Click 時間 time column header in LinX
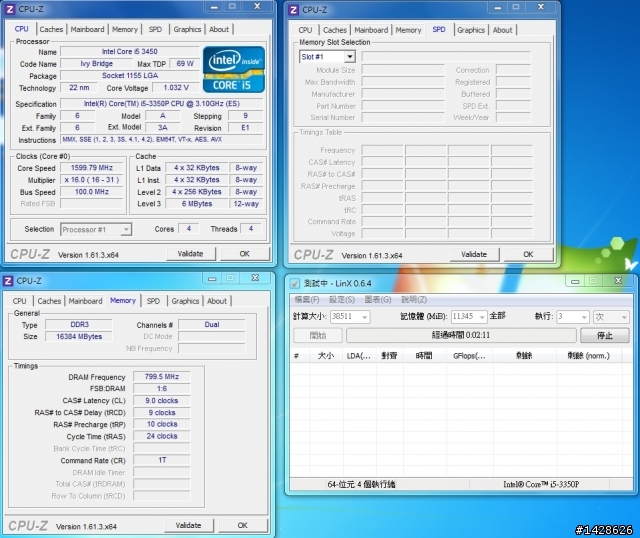The image size is (640, 538). coord(424,356)
